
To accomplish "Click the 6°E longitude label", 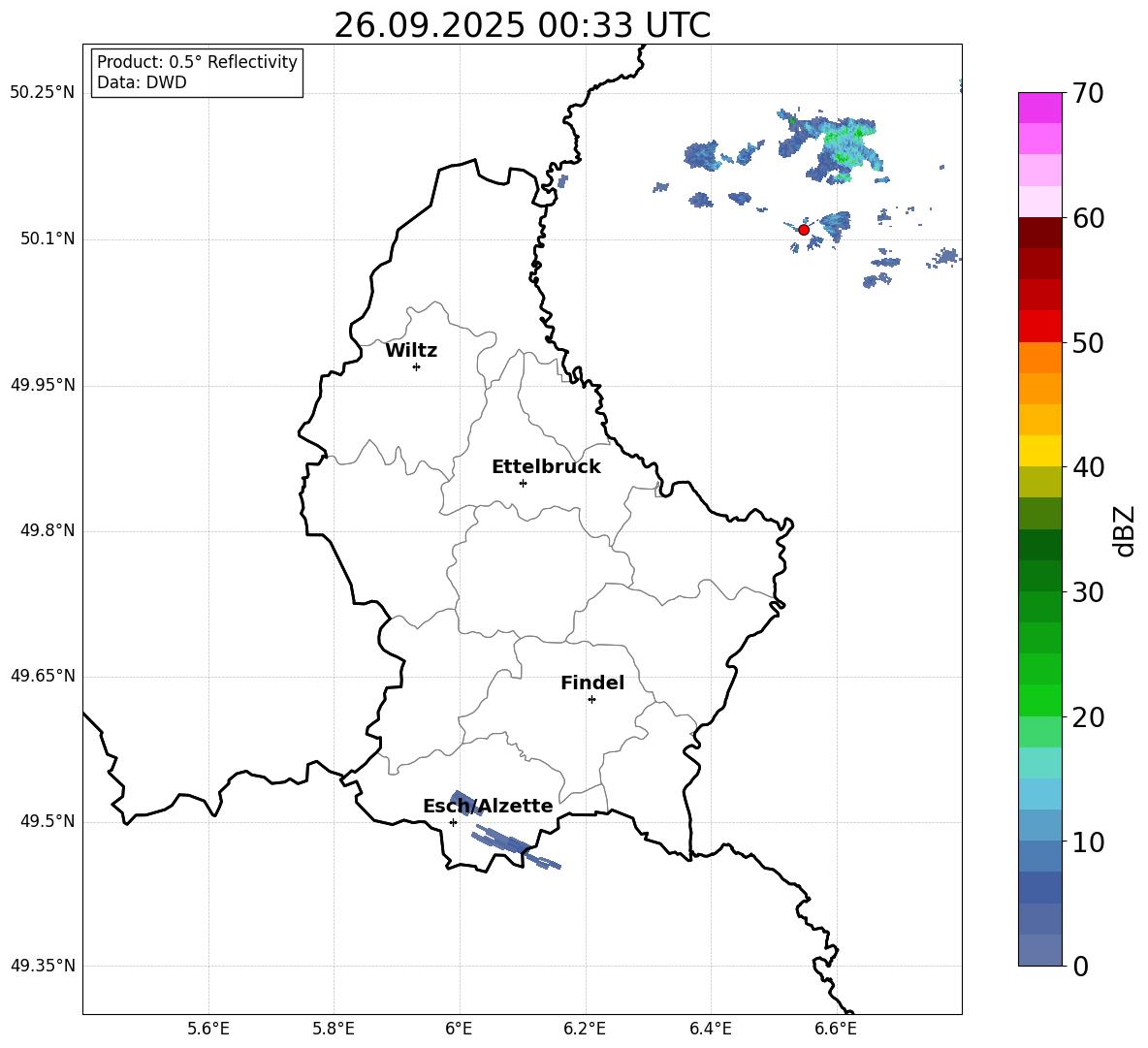I will [459, 1029].
